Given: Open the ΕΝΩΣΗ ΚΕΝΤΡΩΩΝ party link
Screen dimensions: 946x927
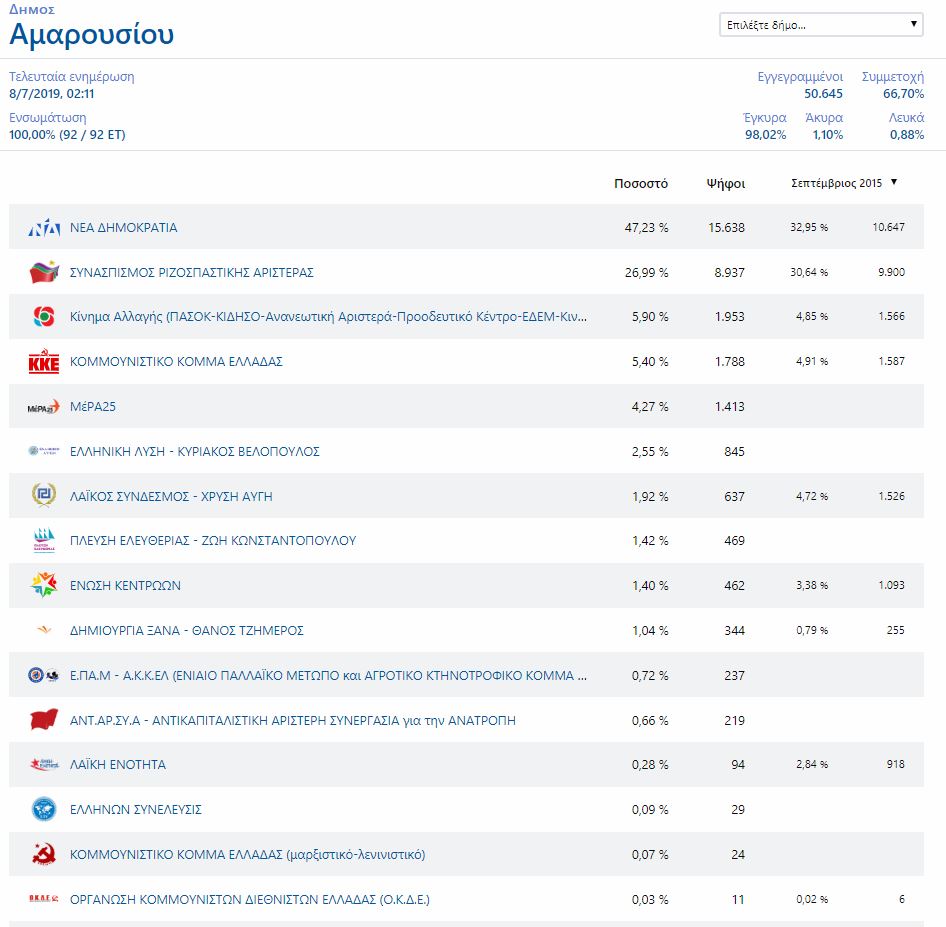Looking at the screenshot, I should [125, 586].
